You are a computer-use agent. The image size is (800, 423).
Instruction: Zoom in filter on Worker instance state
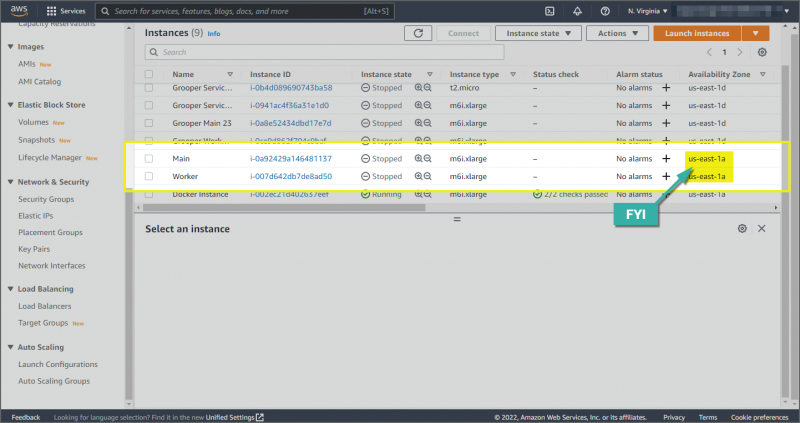418,176
